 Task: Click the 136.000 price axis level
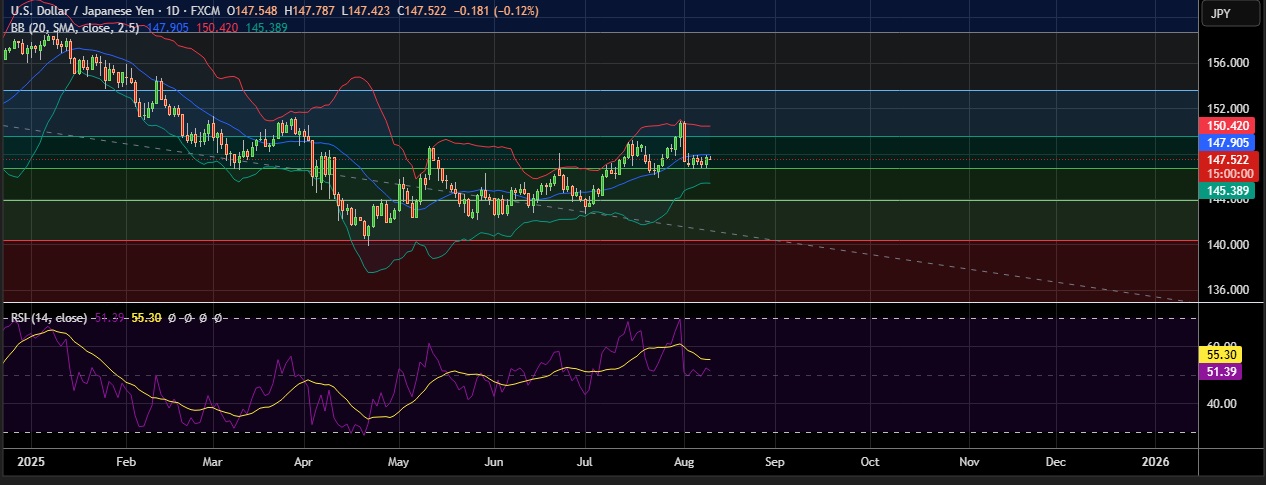point(1226,290)
